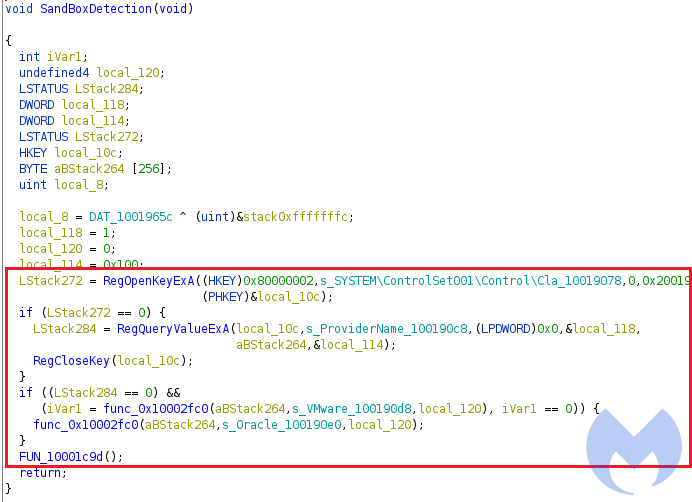This screenshot has width=692, height=502.
Task: Select the 'DWORD local_114;' declaration
Action: (x=74, y=121)
